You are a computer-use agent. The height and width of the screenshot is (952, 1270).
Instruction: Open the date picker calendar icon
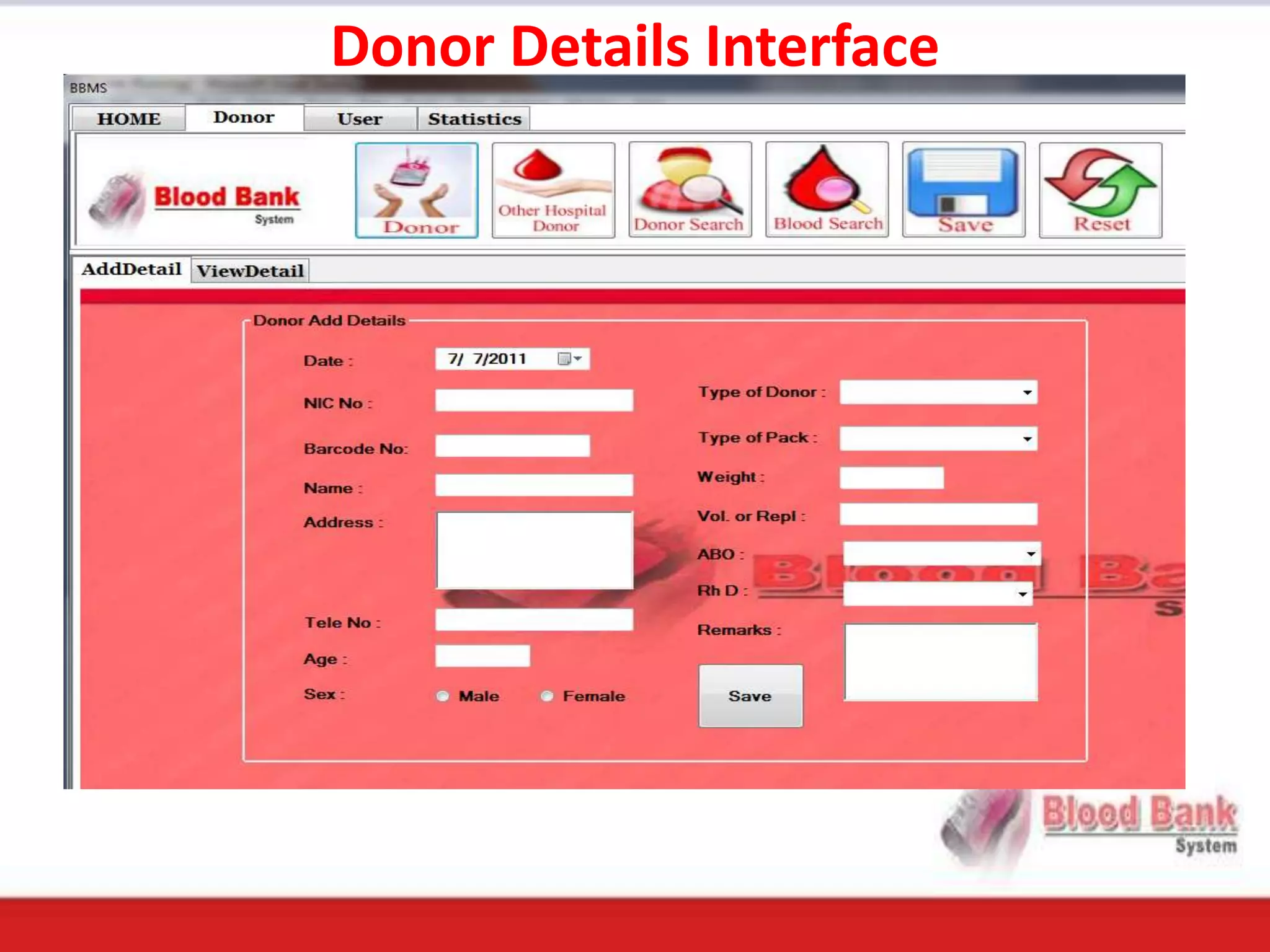click(x=570, y=359)
